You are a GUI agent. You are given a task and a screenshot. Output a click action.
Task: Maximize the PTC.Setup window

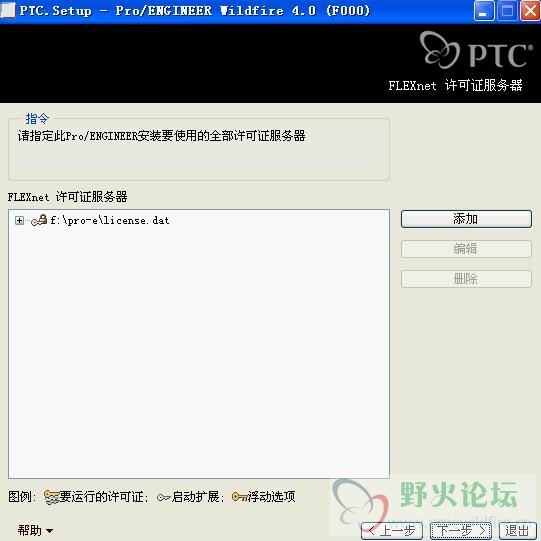(507, 11)
